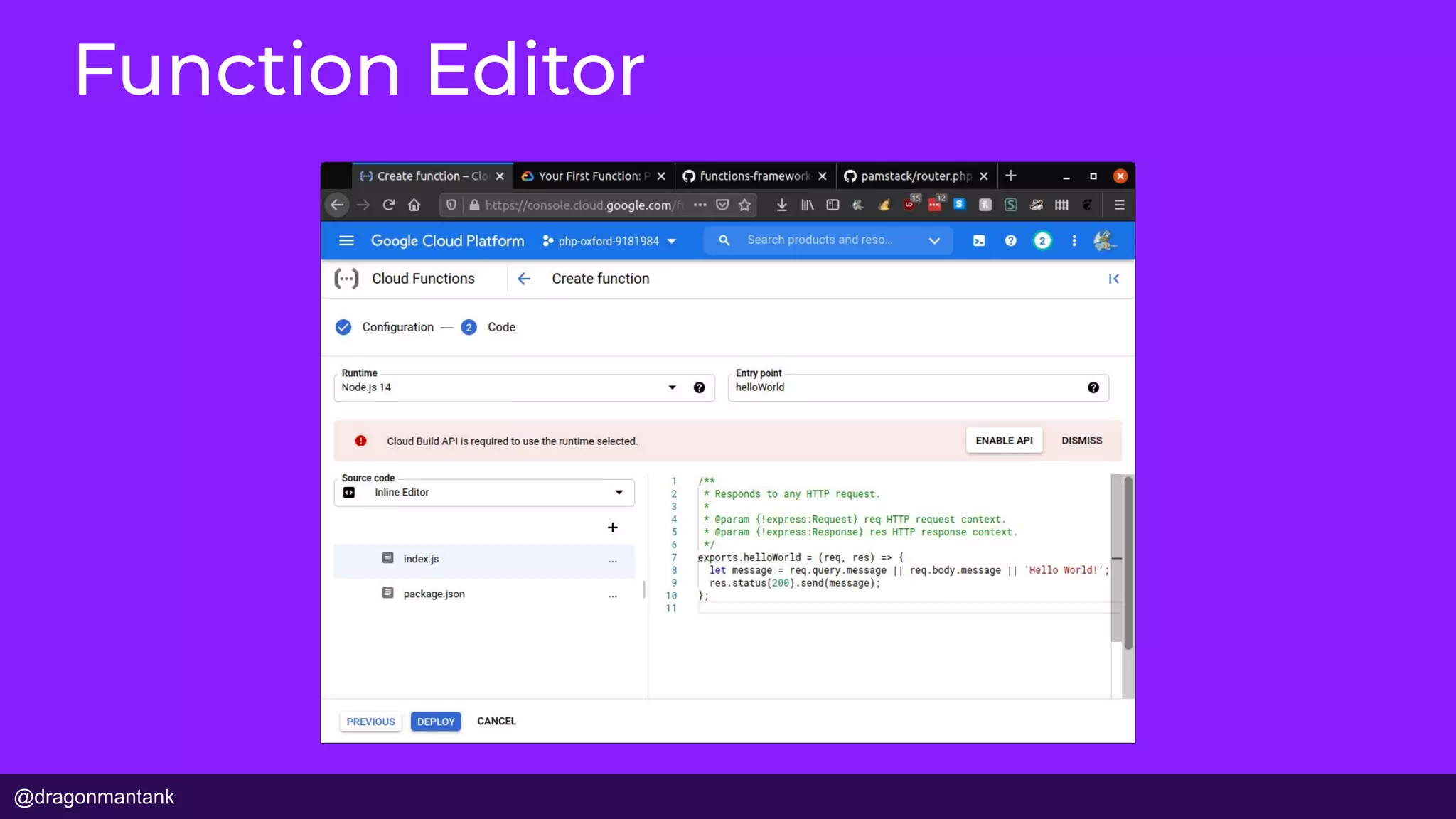Switch to the Create function browser tab
Viewport: 1456px width, 819px height.
pos(432,176)
